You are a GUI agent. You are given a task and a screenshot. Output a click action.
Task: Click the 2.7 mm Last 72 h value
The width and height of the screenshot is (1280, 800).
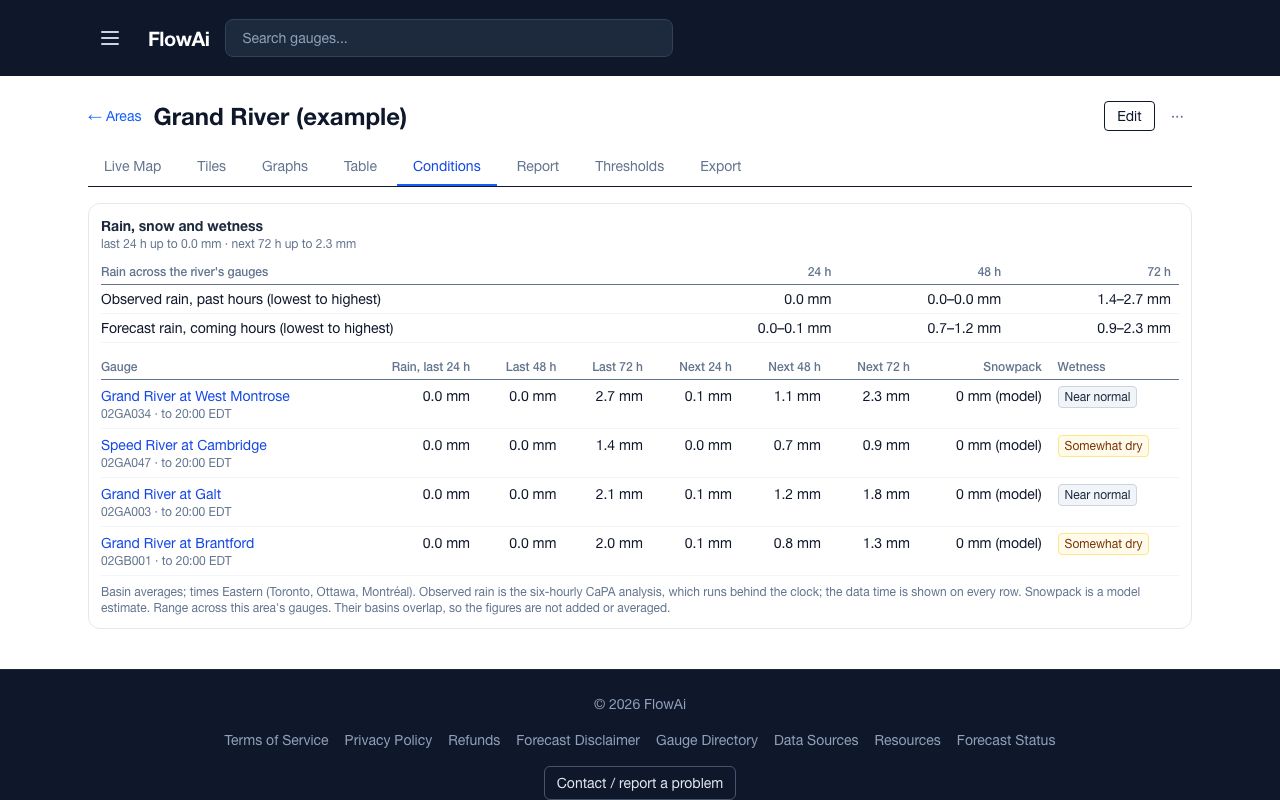(x=619, y=396)
